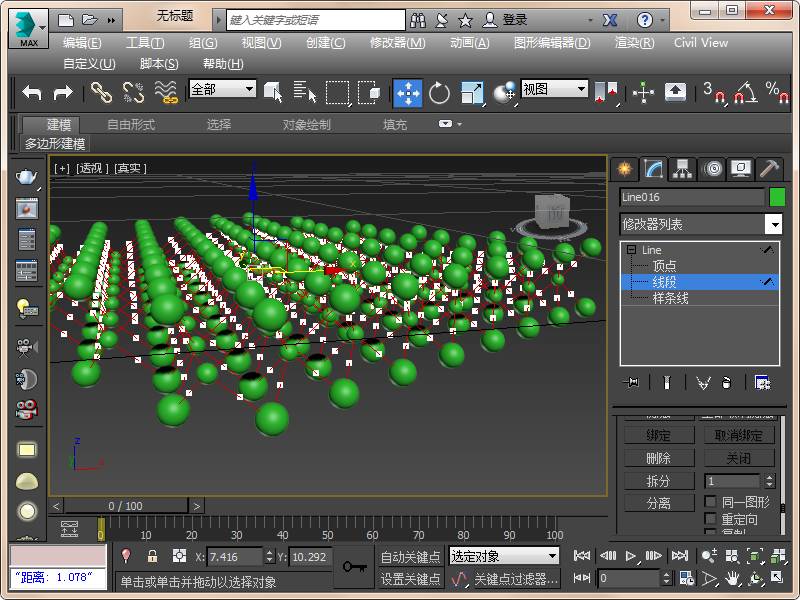
Task: Open the Modify panel tab
Action: tap(653, 168)
